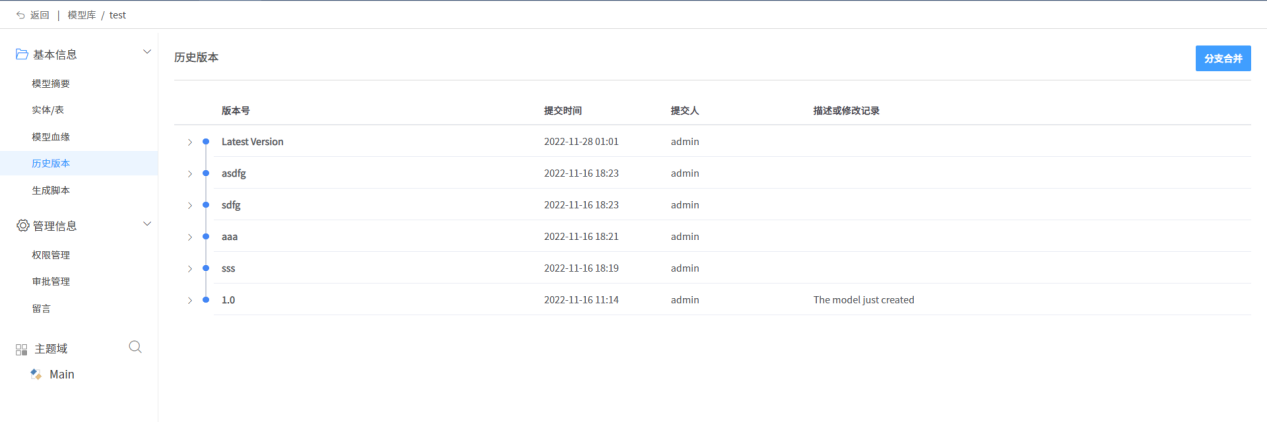
Task: Click the sss version name
Action: point(228,268)
